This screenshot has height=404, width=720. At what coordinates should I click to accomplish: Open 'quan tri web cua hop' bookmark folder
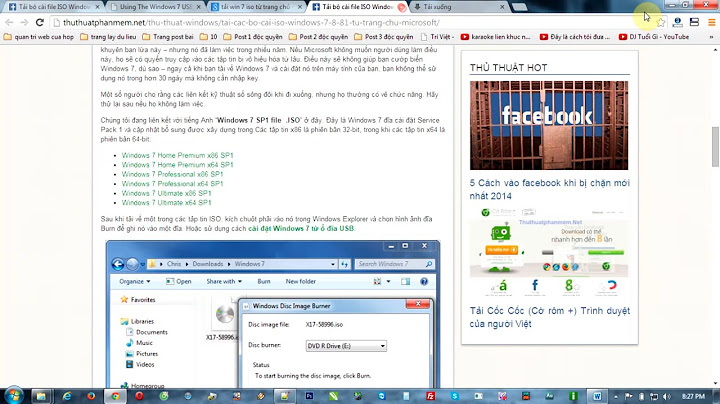(39, 37)
